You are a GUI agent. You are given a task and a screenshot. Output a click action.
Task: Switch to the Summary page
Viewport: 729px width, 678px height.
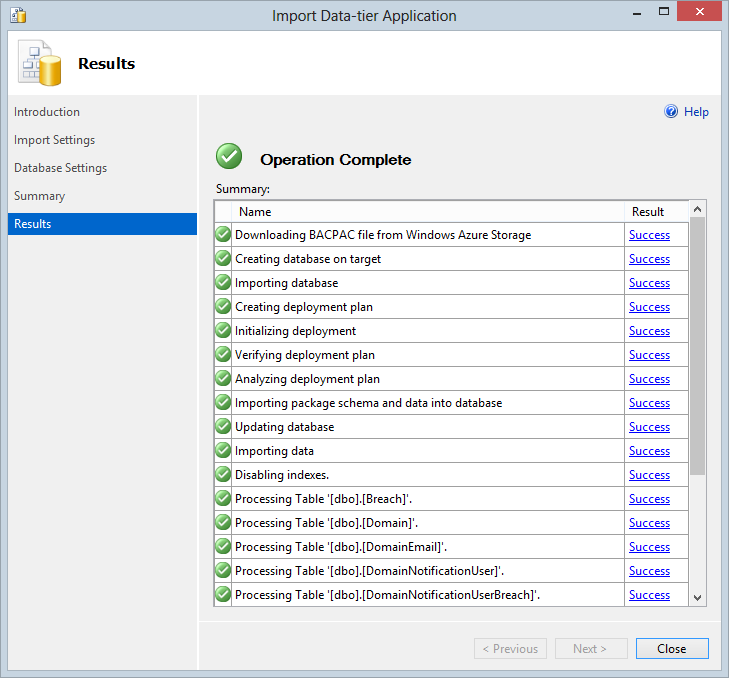(40, 196)
